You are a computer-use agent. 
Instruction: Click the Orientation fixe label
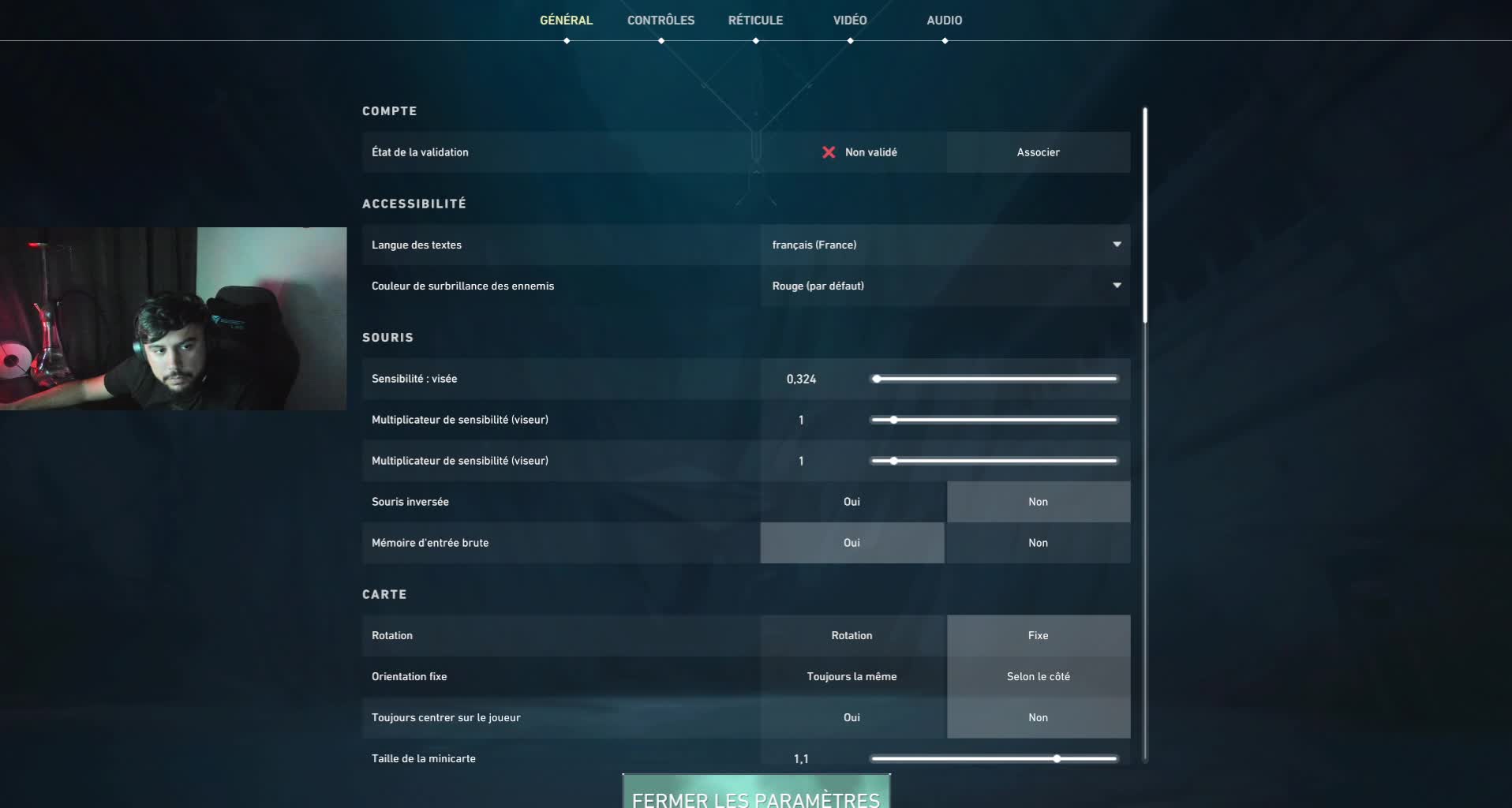coord(409,677)
